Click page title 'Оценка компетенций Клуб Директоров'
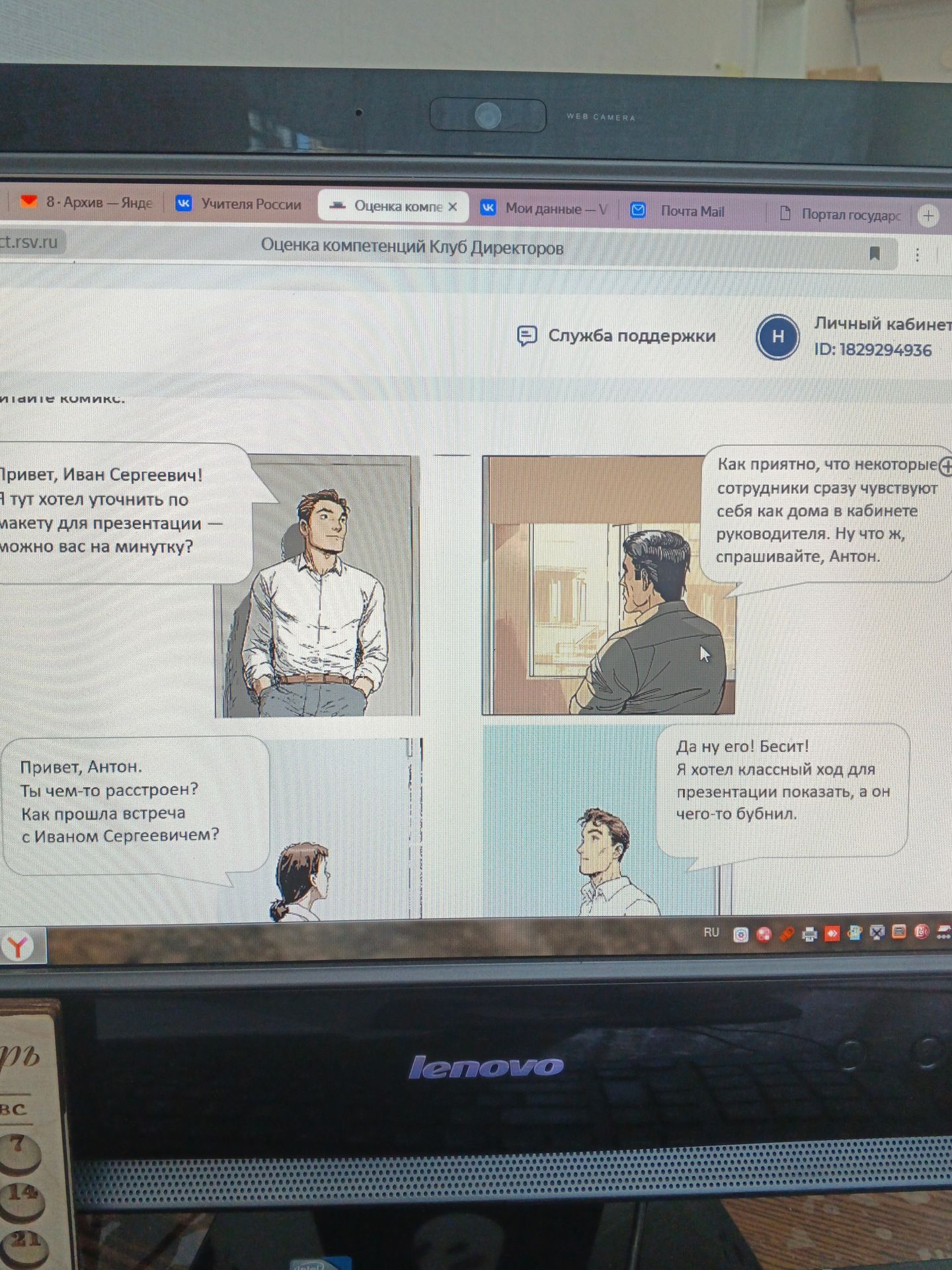 click(x=412, y=247)
